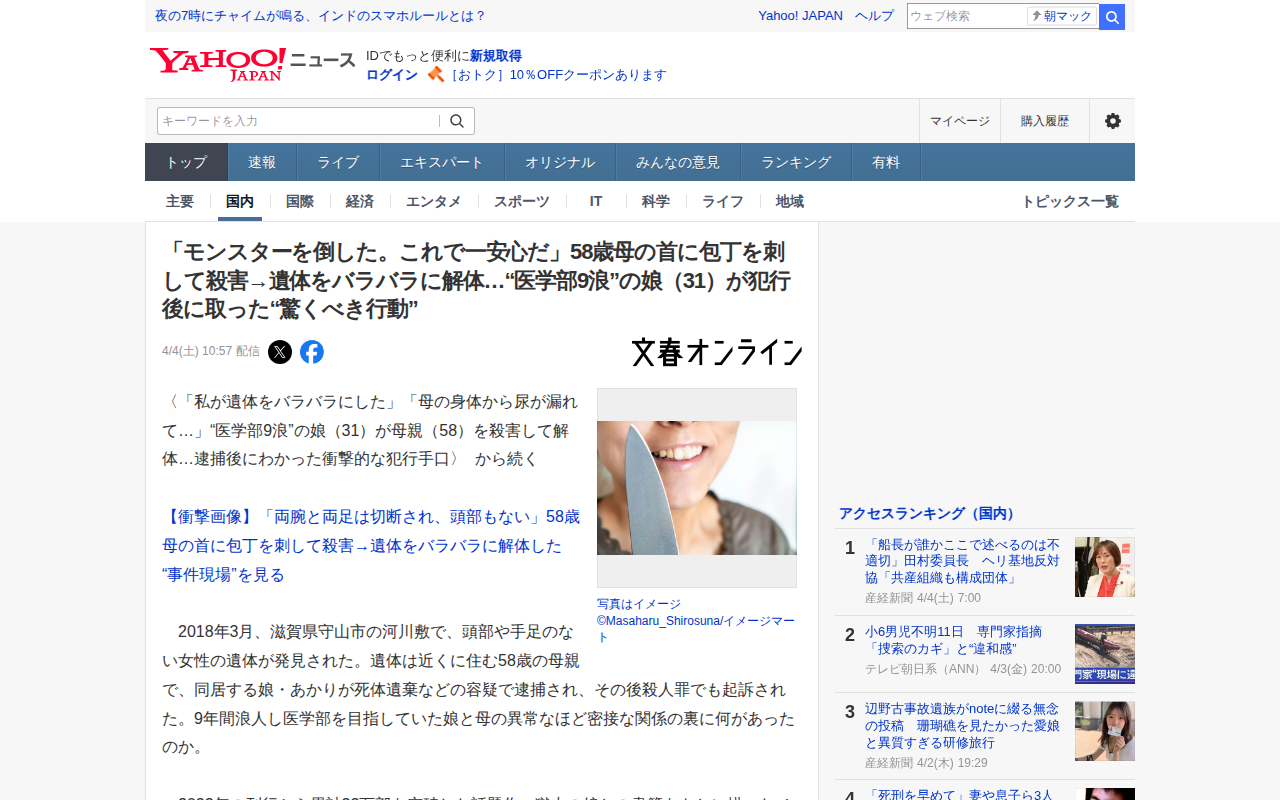This screenshot has width=1280, height=800.
Task: Open the 有料 tab
Action: click(886, 162)
